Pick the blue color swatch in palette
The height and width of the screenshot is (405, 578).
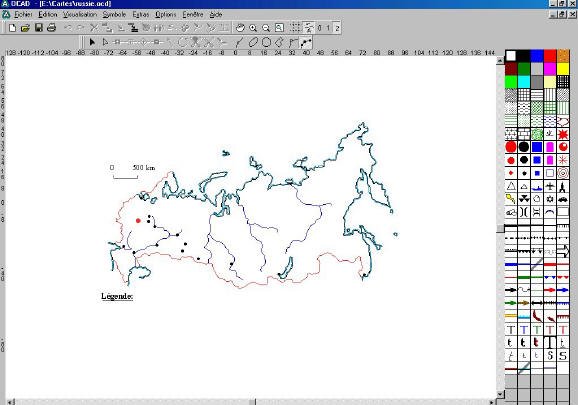[x=537, y=56]
